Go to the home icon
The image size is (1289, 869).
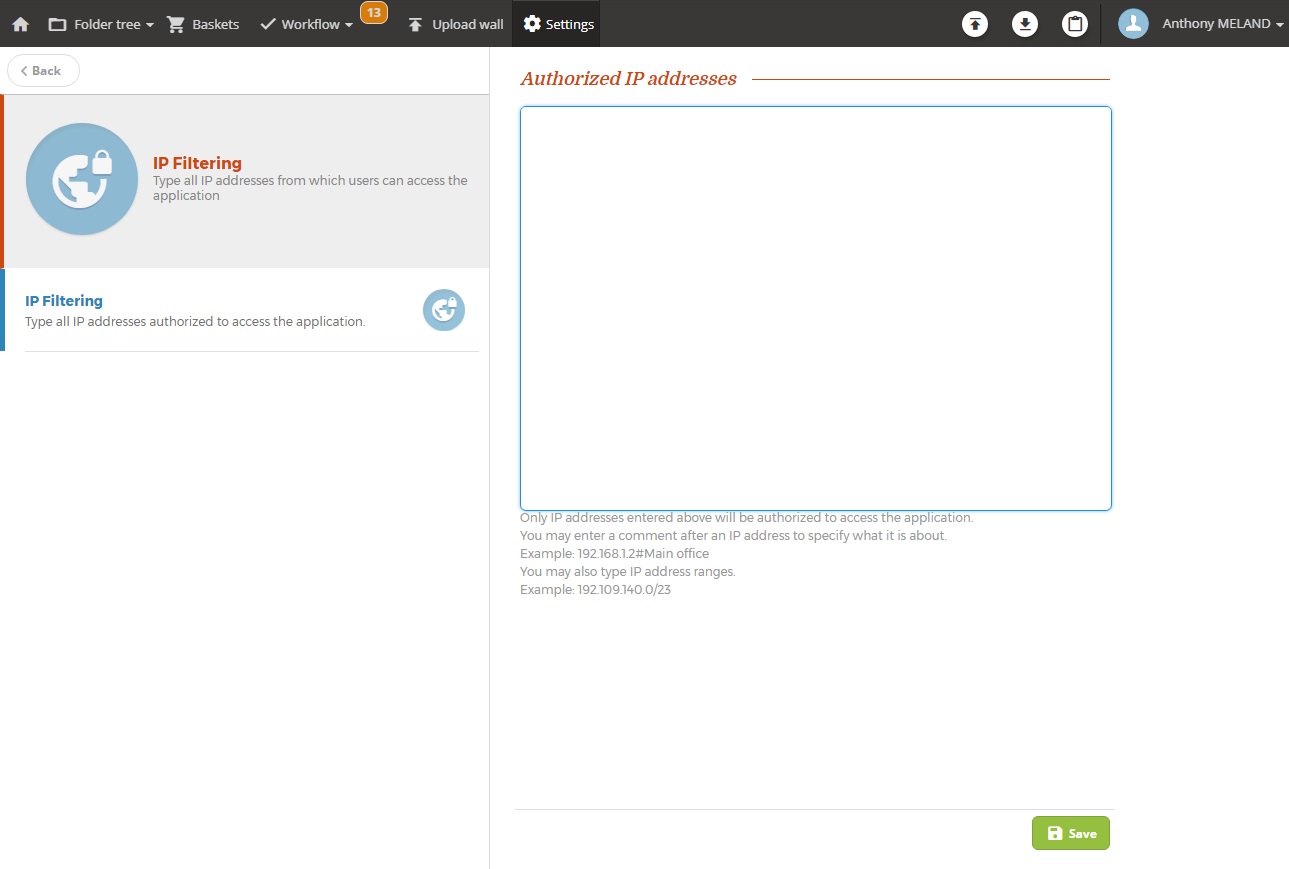20,24
